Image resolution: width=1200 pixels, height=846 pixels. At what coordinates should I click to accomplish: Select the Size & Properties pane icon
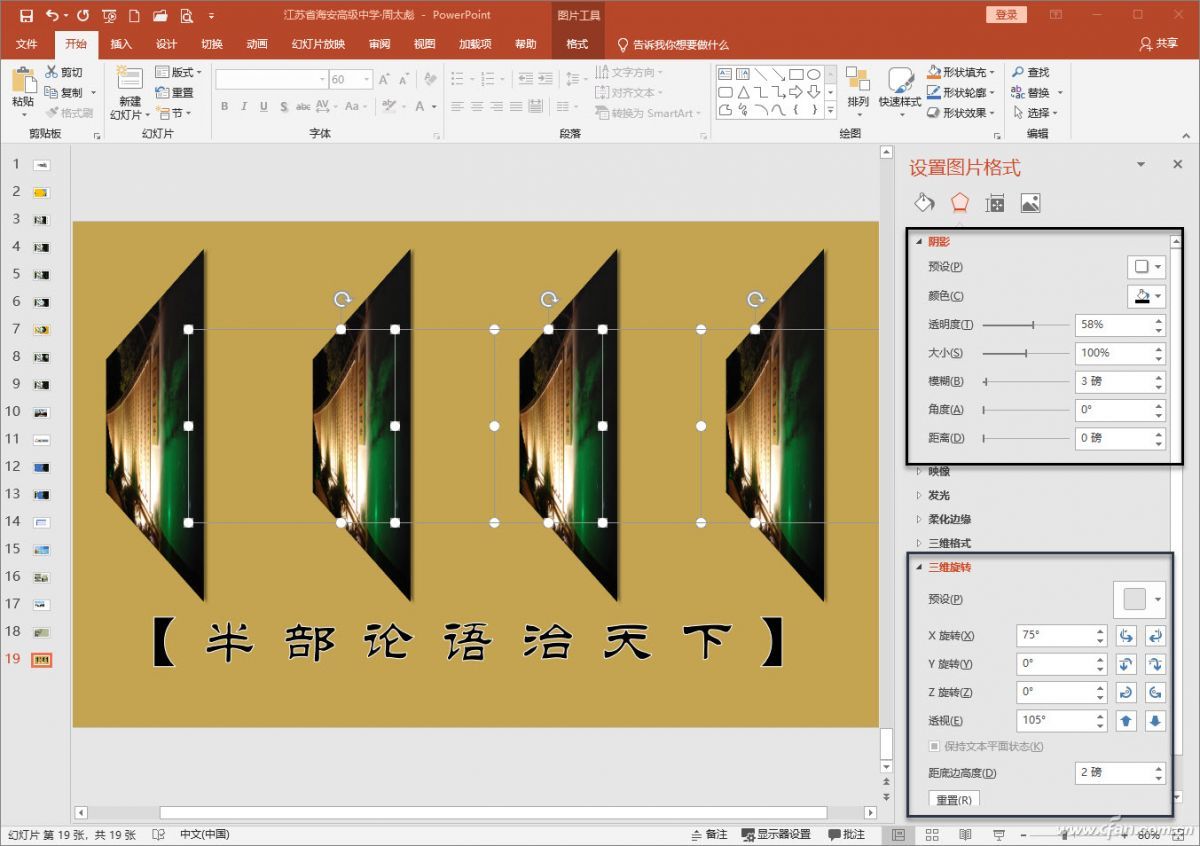tap(995, 202)
